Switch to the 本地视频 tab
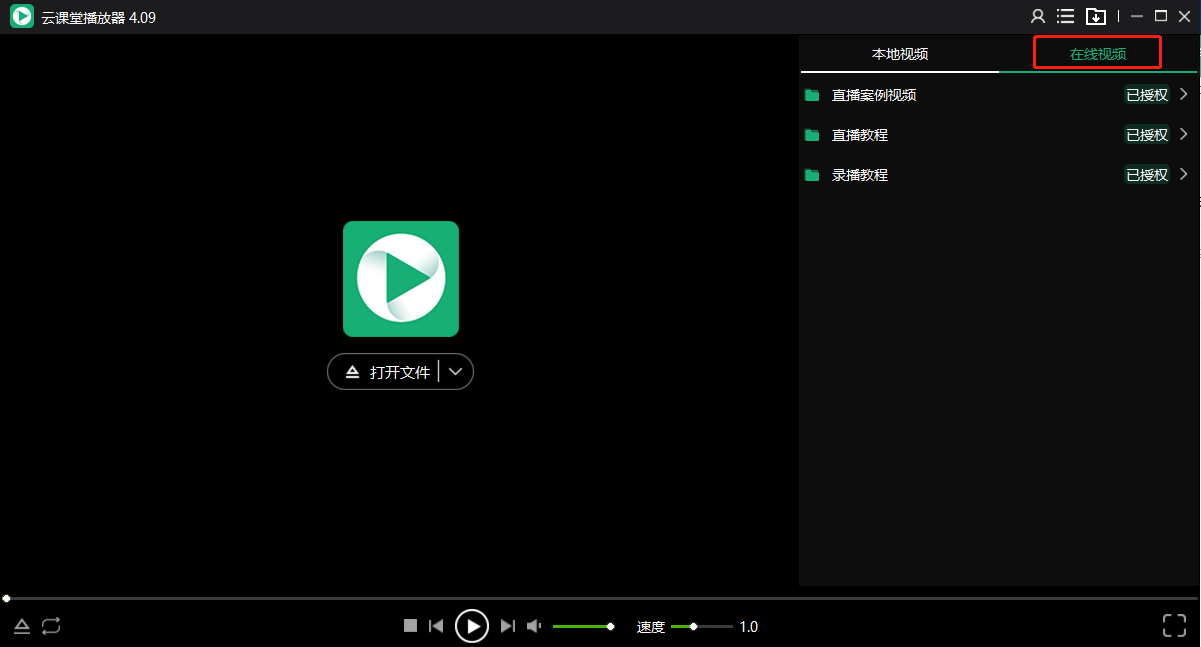Screen dimensions: 1201x647 pos(899,54)
